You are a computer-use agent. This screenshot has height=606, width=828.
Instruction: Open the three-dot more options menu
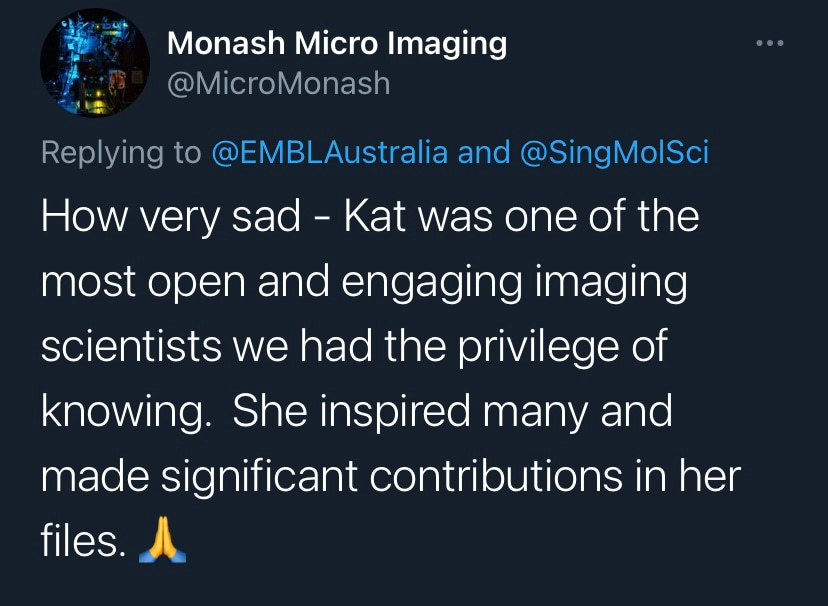[x=768, y=44]
